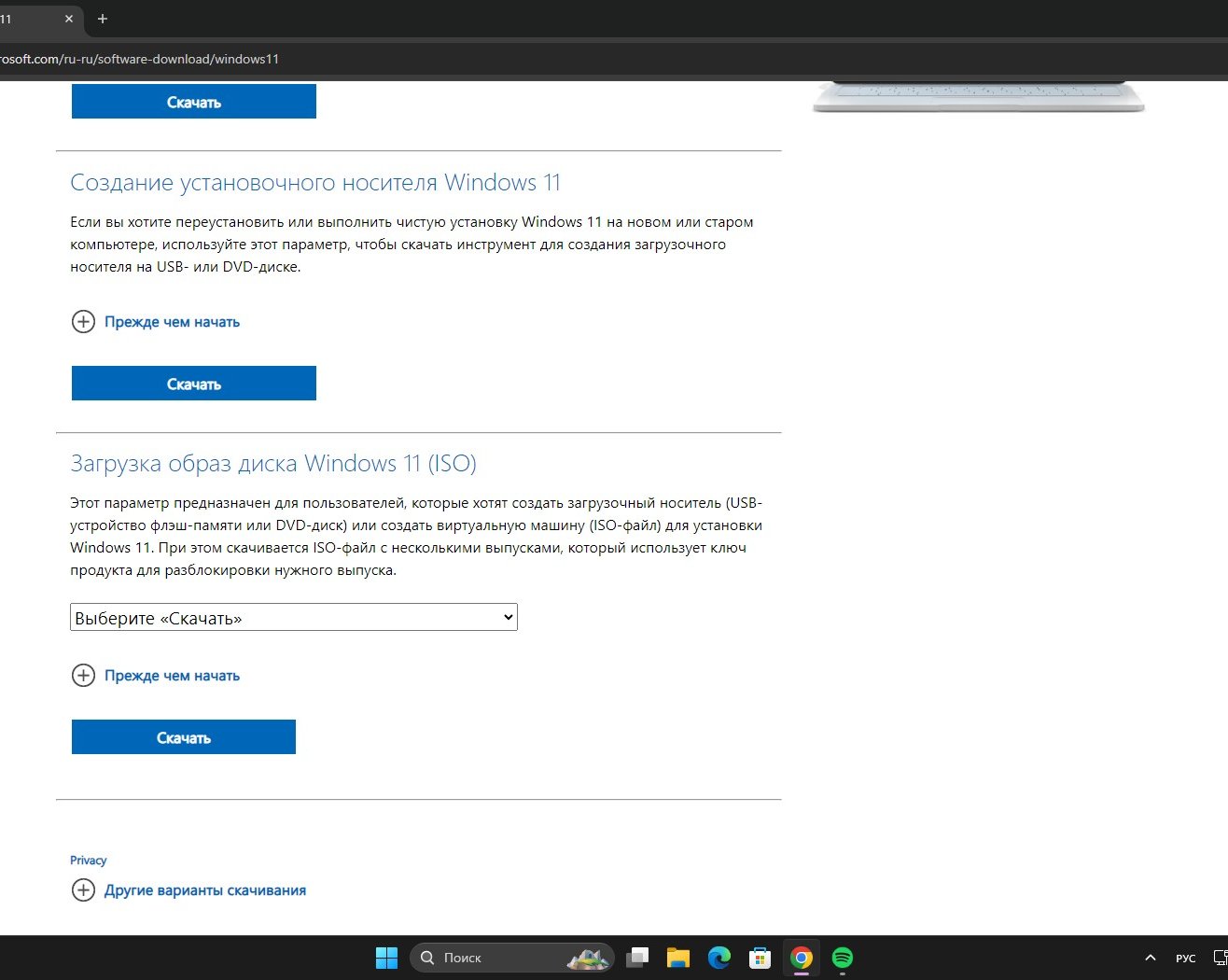
Task: Open Microsoft Edge from the taskbar
Action: click(x=719, y=958)
